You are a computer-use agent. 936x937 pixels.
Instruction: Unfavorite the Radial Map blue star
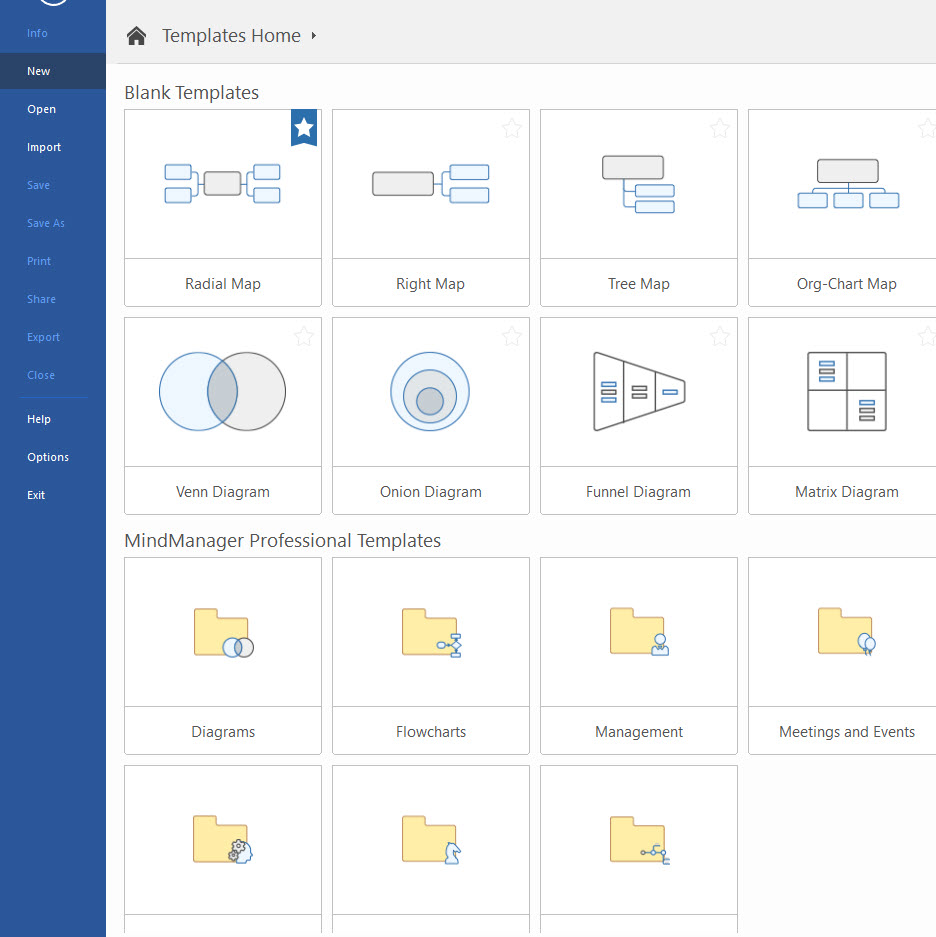pos(304,127)
